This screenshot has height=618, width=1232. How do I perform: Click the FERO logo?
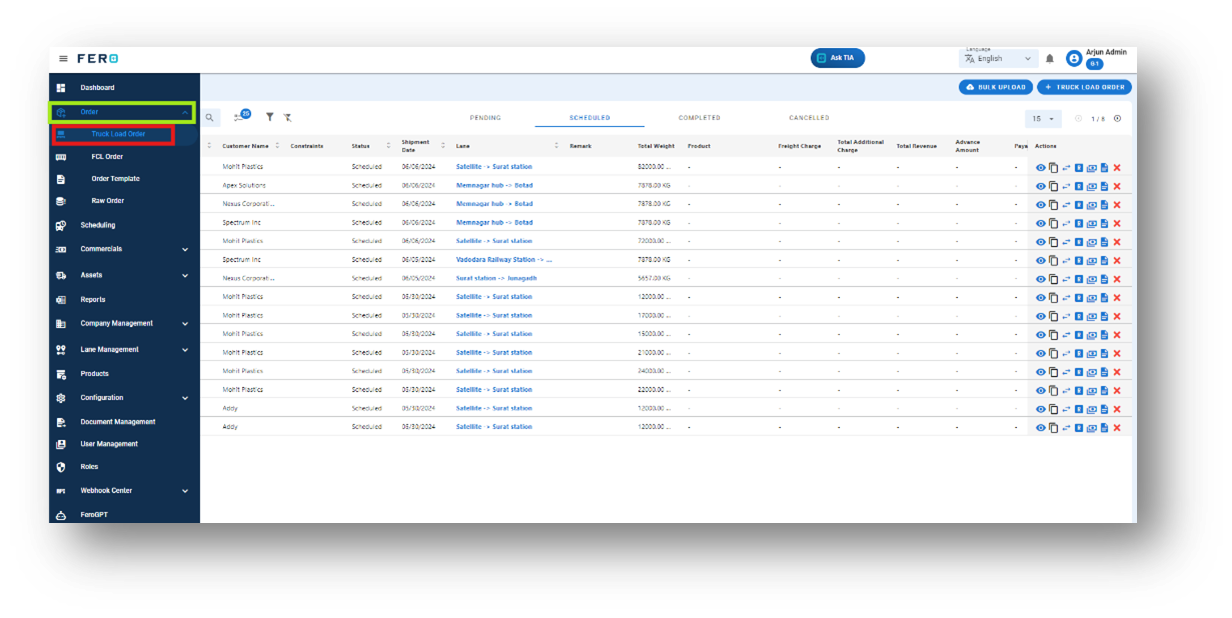[x=98, y=59]
